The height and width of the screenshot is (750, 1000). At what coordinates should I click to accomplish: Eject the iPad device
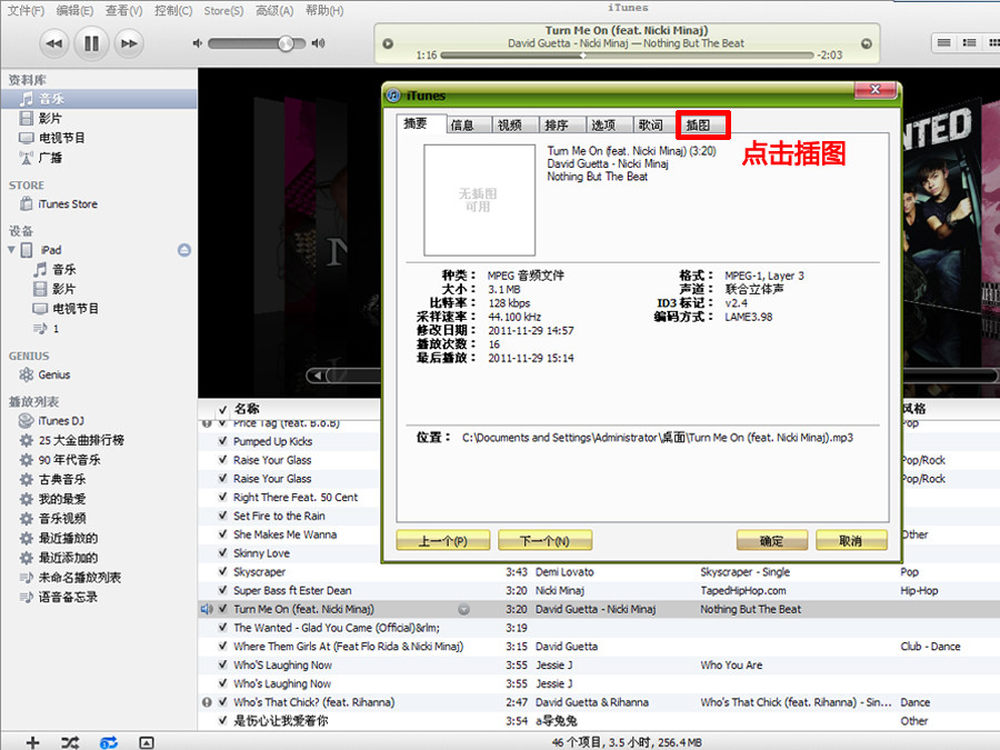tap(184, 250)
